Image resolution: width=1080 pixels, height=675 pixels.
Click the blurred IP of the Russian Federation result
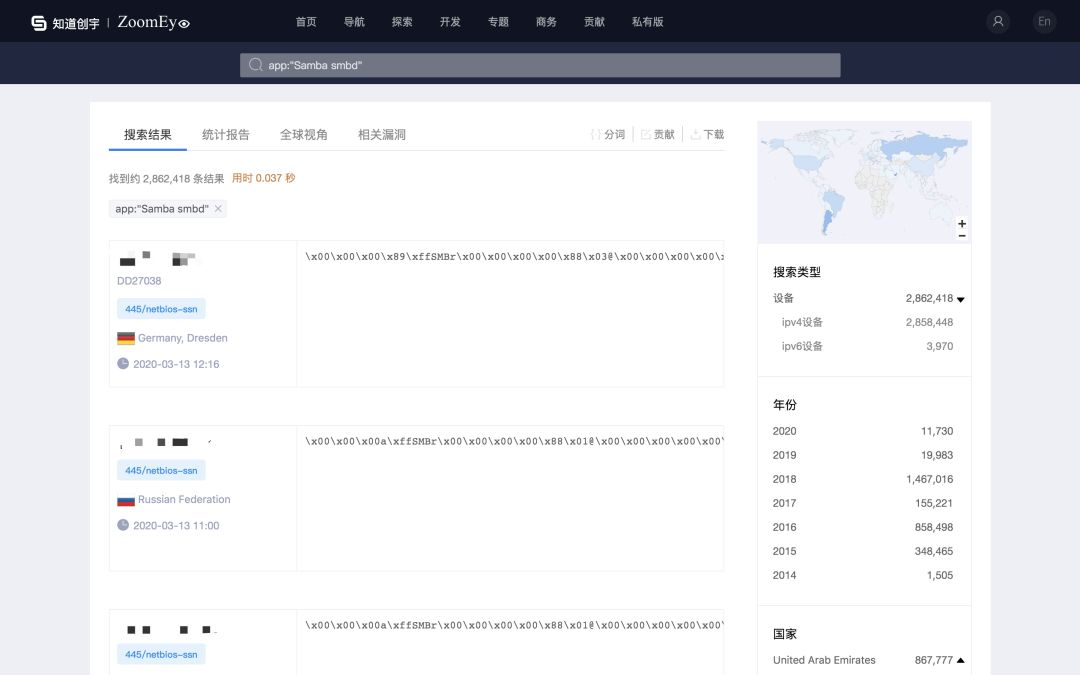(x=165, y=442)
